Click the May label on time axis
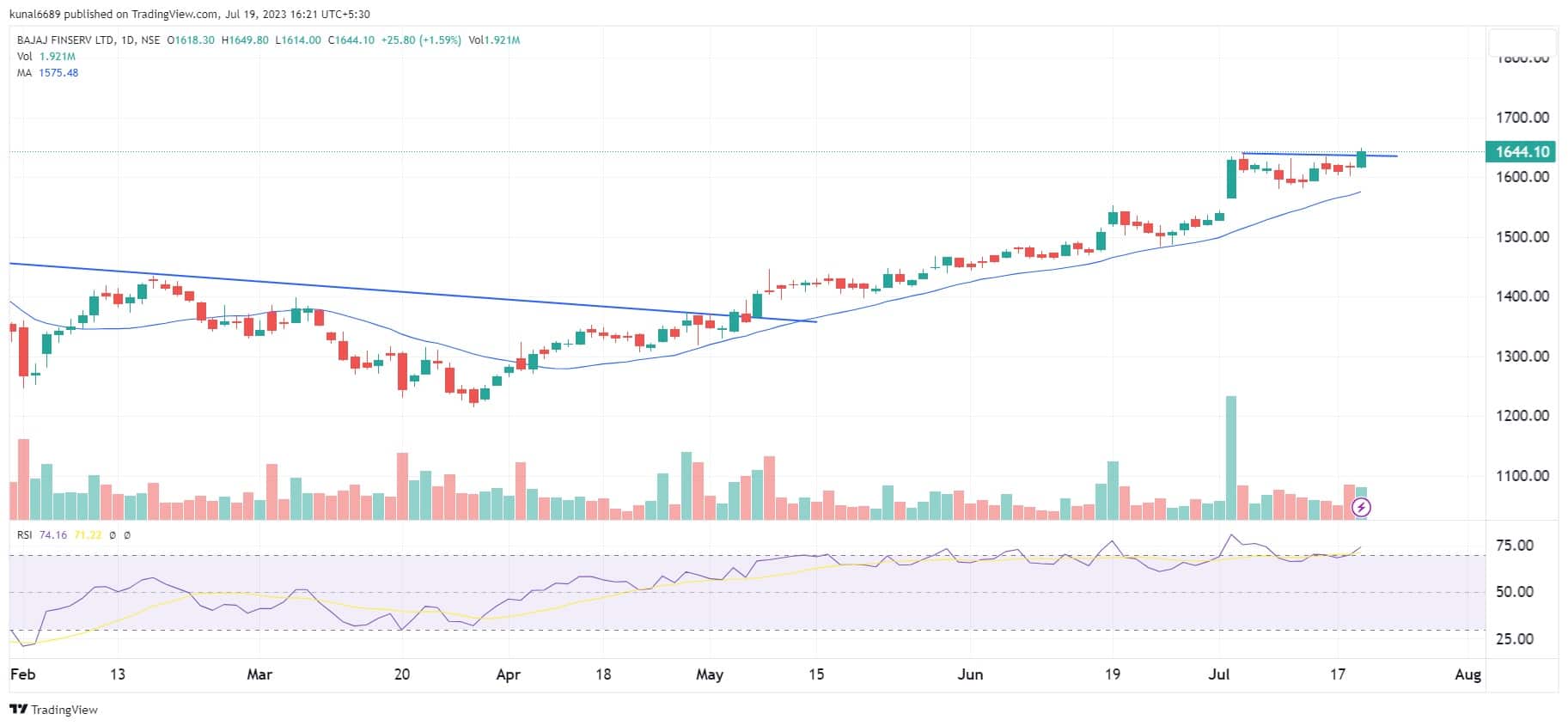The image size is (1568, 726). pos(709,674)
